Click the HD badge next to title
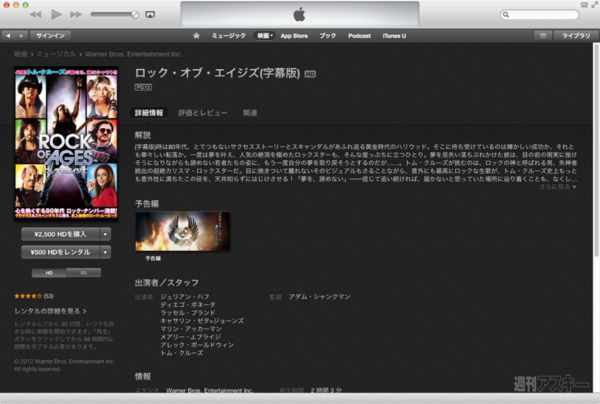Image resolution: width=600 pixels, height=404 pixels. [x=310, y=74]
